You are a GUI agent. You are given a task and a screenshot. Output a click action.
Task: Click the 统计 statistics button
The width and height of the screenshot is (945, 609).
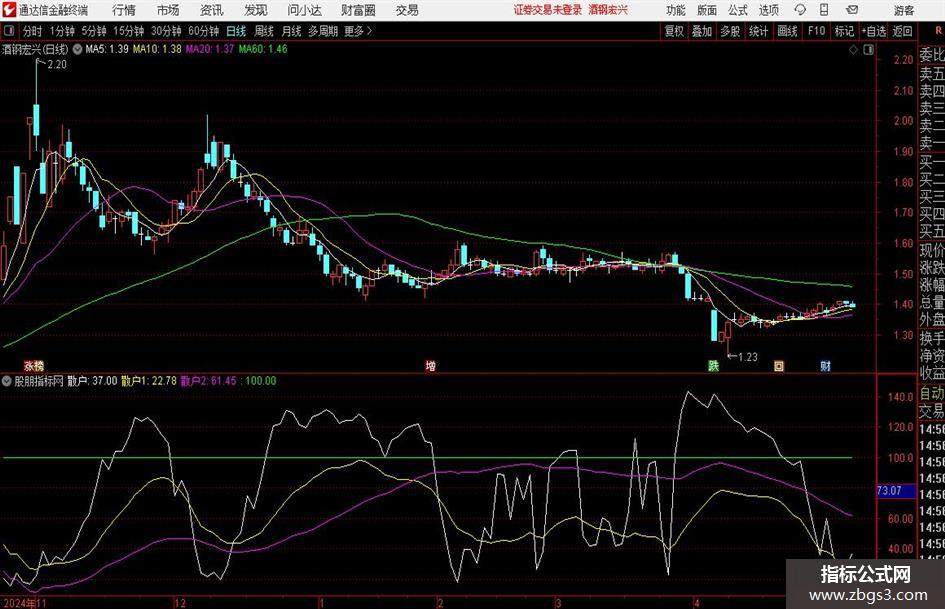pyautogui.click(x=758, y=31)
